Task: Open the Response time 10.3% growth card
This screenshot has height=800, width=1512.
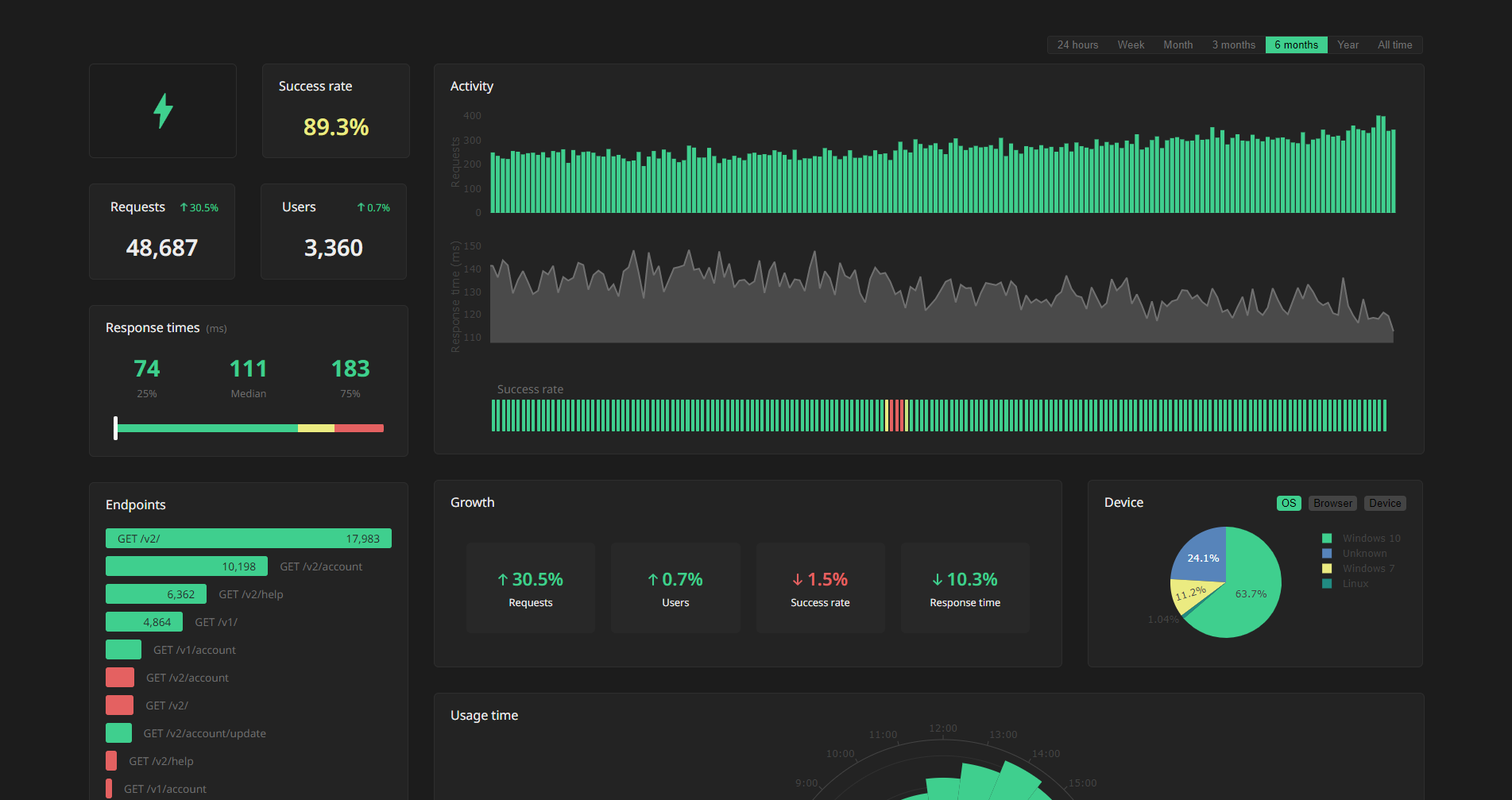Action: [x=965, y=588]
